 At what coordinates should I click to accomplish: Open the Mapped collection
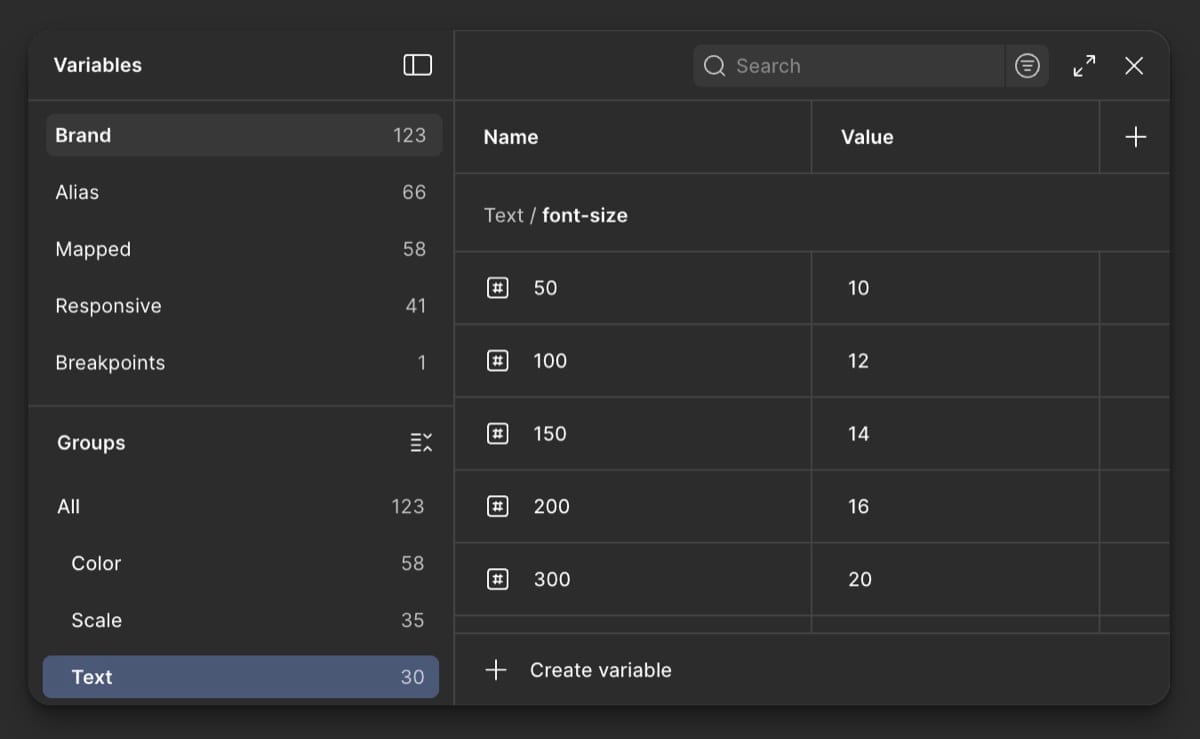click(x=244, y=249)
